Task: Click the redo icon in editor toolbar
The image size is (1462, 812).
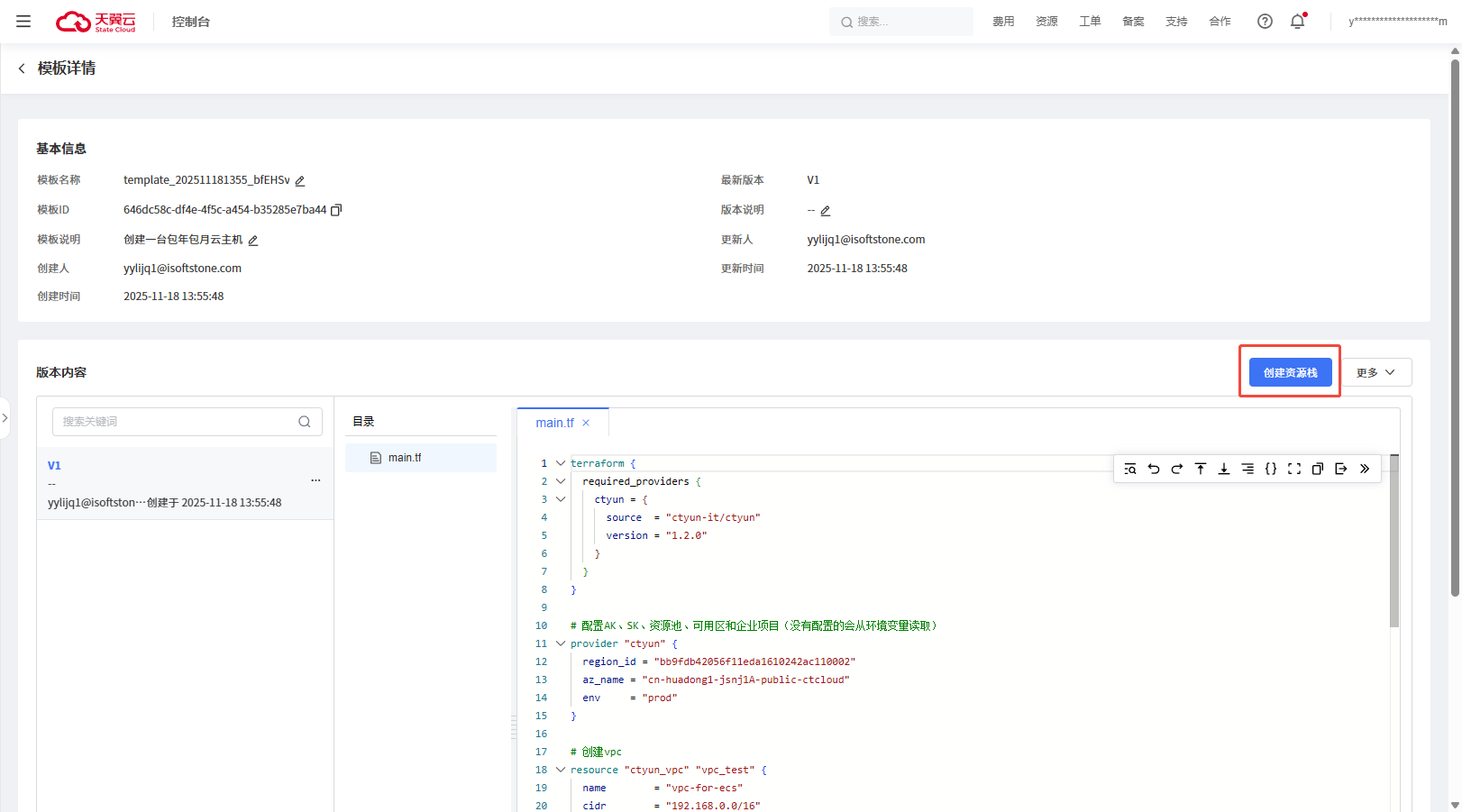Action: 1177,469
